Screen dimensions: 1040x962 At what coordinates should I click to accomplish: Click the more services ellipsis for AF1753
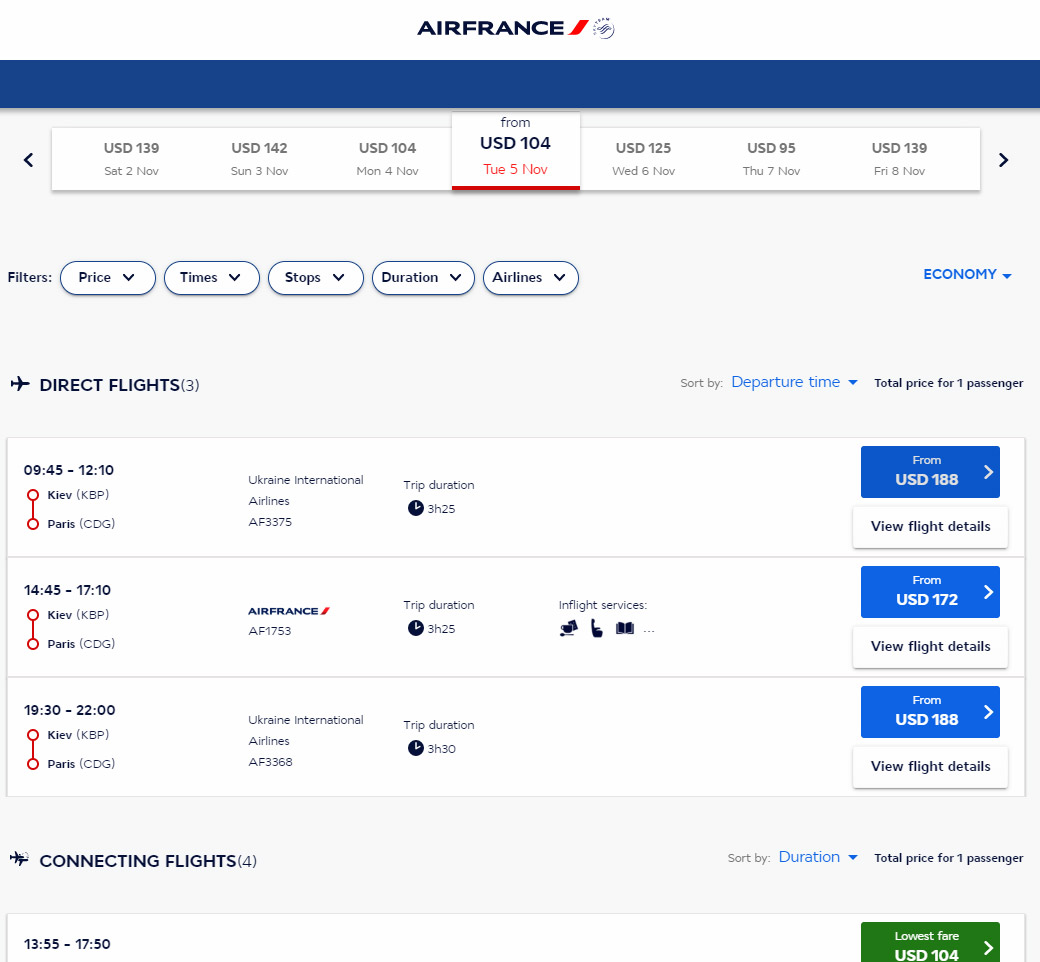[x=649, y=630]
